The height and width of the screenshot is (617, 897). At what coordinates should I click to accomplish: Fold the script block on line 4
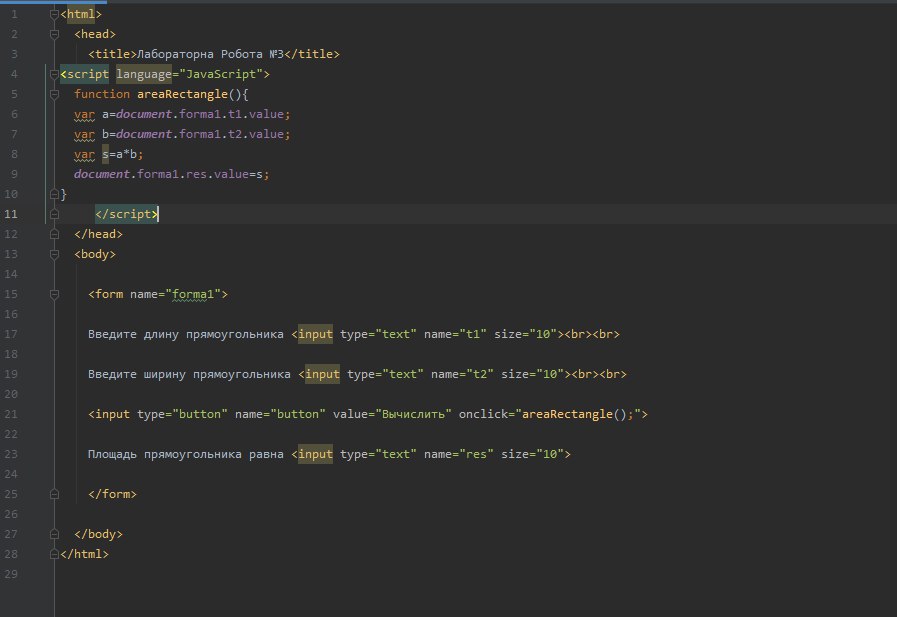[x=55, y=74]
